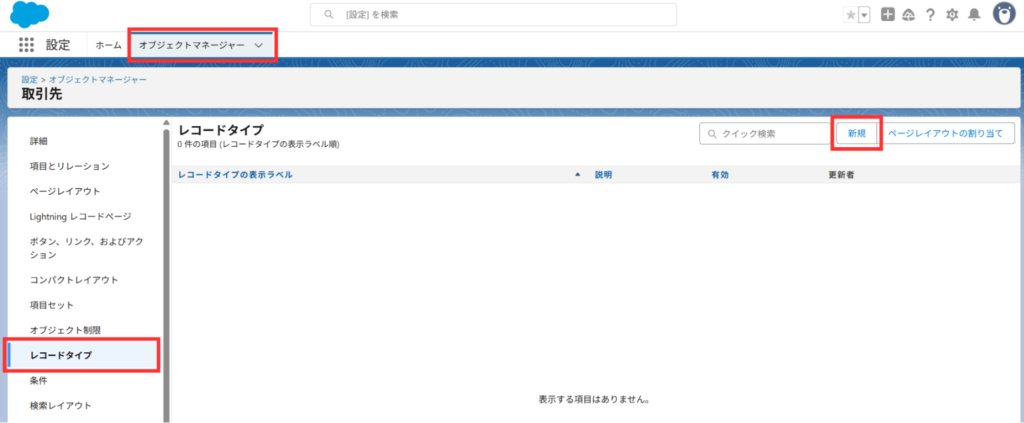
Task: Click the クイック検索 input field
Action: click(x=765, y=133)
